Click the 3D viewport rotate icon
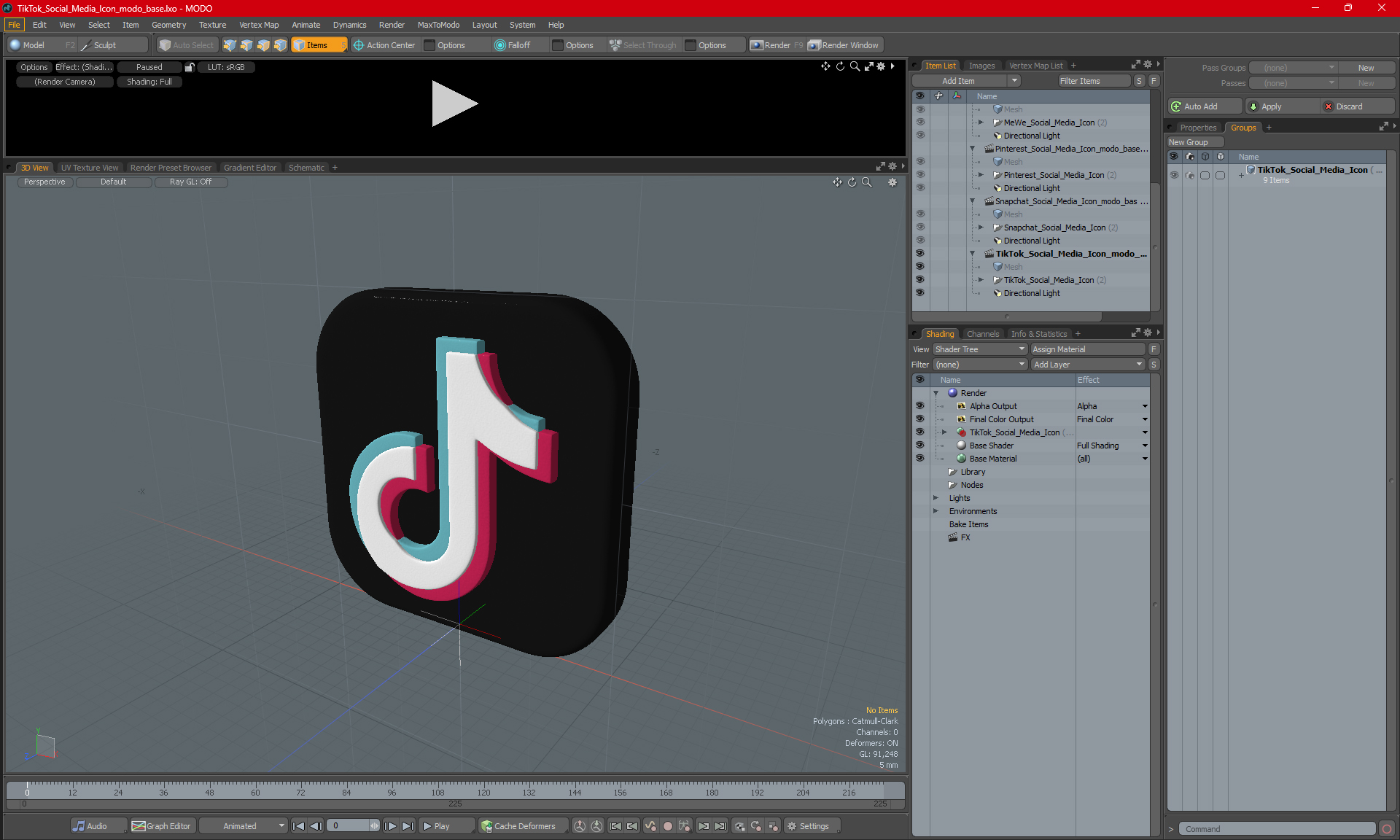 point(852,182)
